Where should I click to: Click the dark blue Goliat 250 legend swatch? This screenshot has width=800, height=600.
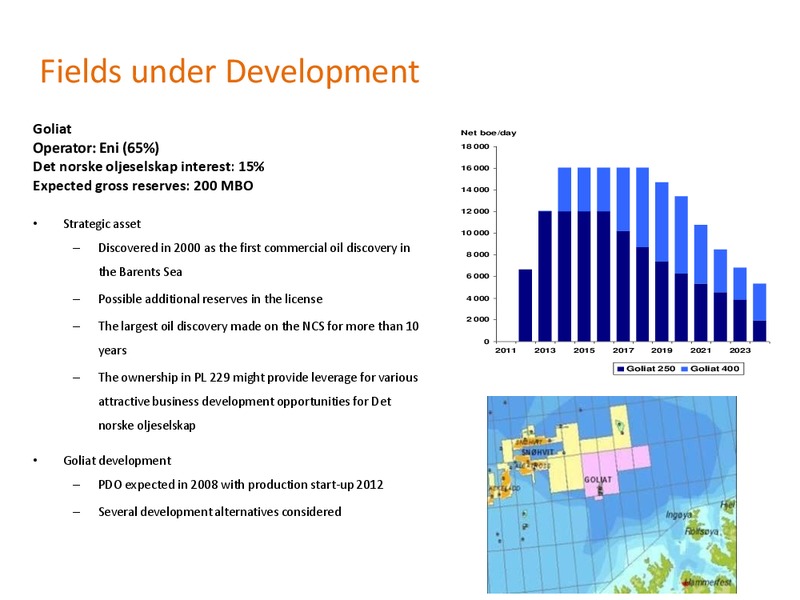pos(620,369)
